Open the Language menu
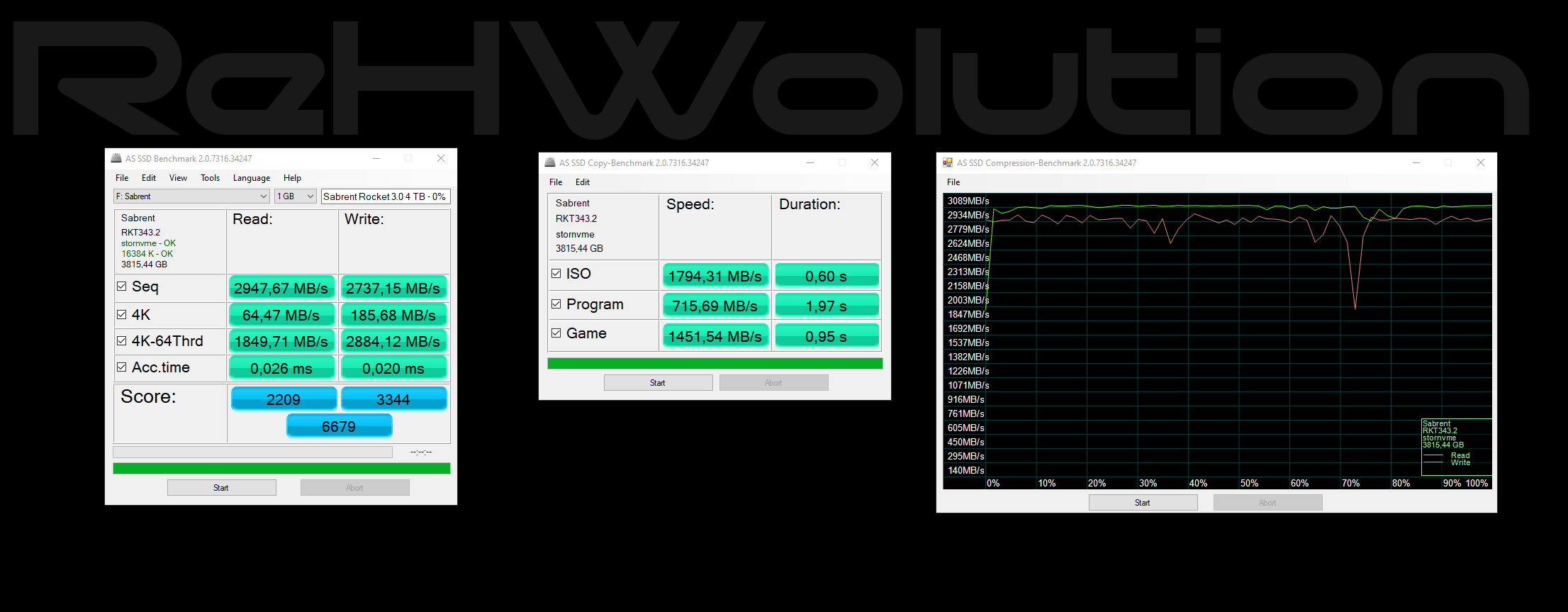This screenshot has height=612, width=1568. point(252,178)
